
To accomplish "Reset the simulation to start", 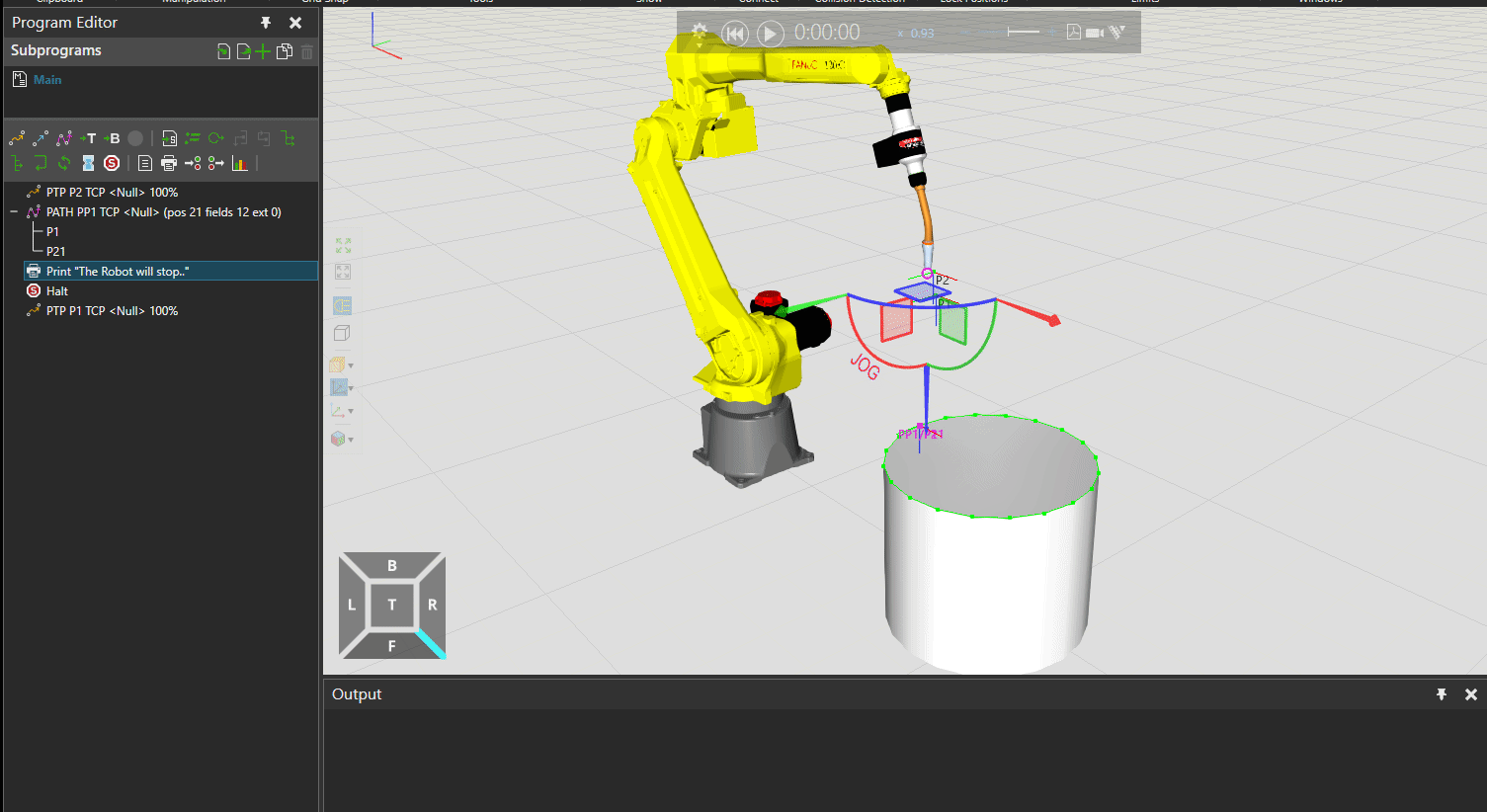I will (735, 34).
